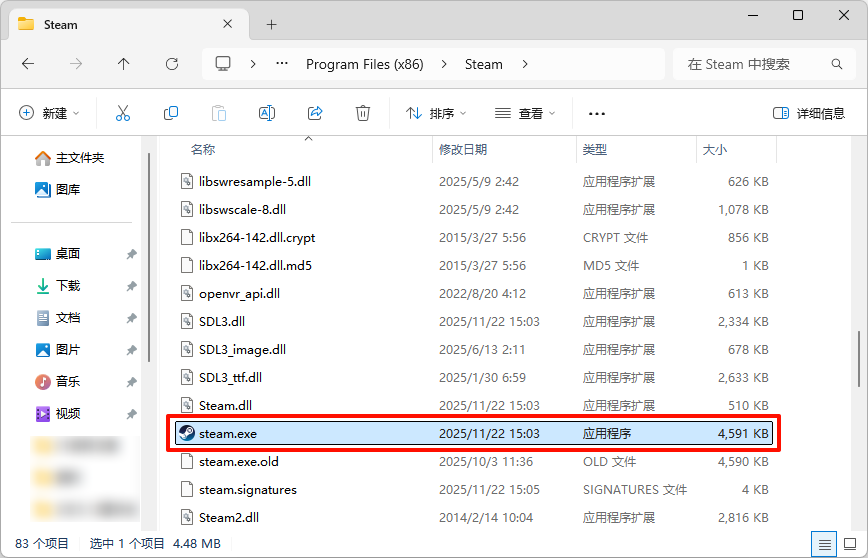Refresh the folder view
Screen dimensions: 868x558
click(x=172, y=64)
